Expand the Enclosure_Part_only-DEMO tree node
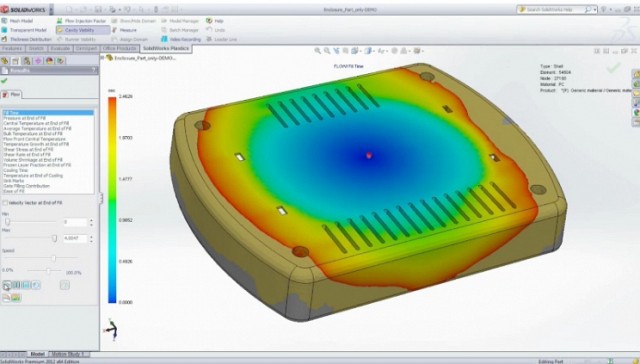This screenshot has width=640, height=364. (x=102, y=58)
